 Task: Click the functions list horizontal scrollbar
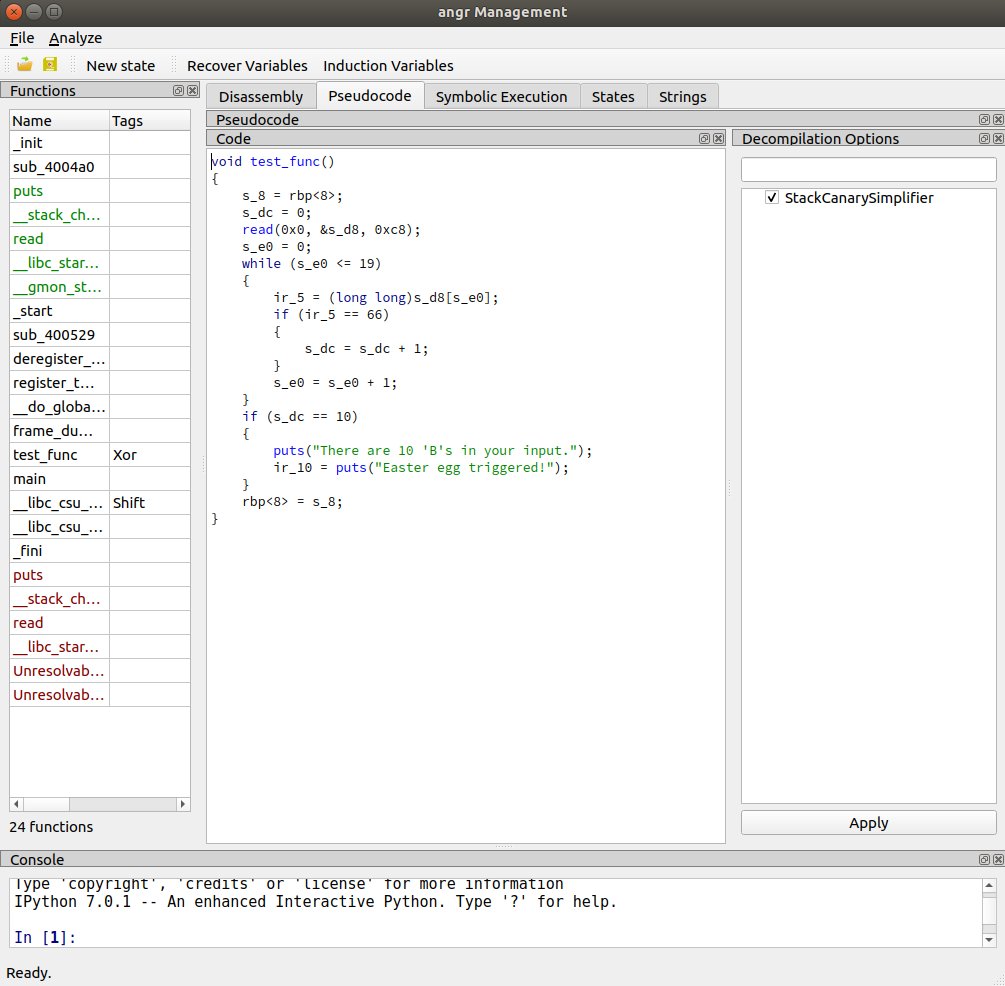pyautogui.click(x=100, y=804)
